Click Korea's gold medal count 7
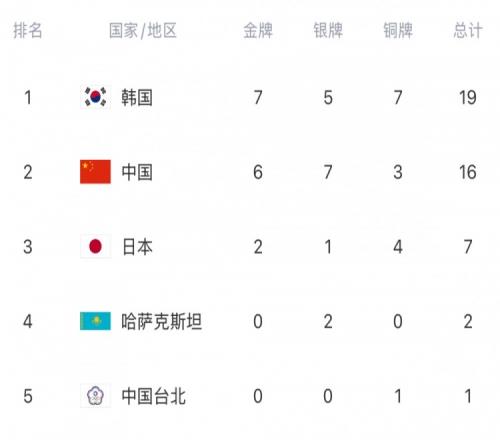 258,98
